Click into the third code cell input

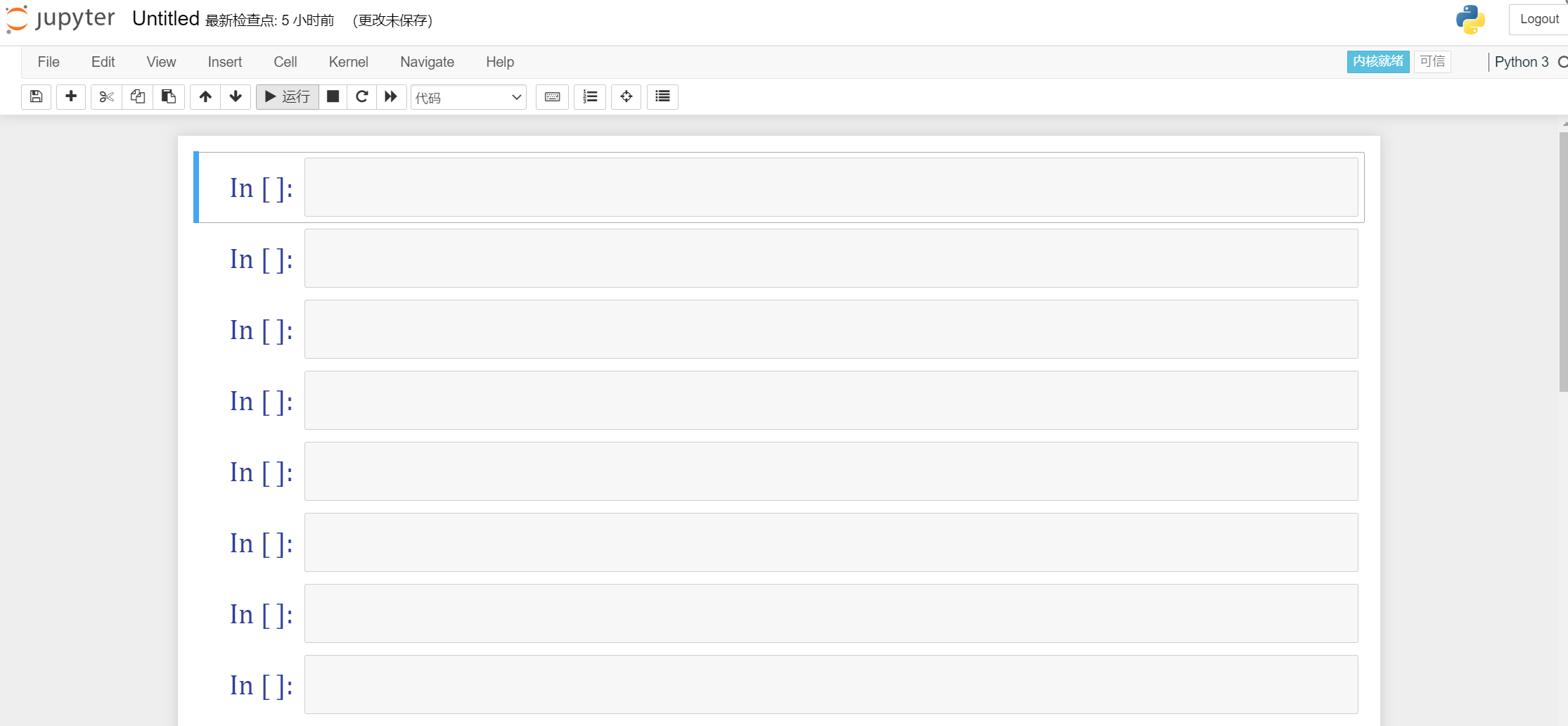click(x=831, y=329)
